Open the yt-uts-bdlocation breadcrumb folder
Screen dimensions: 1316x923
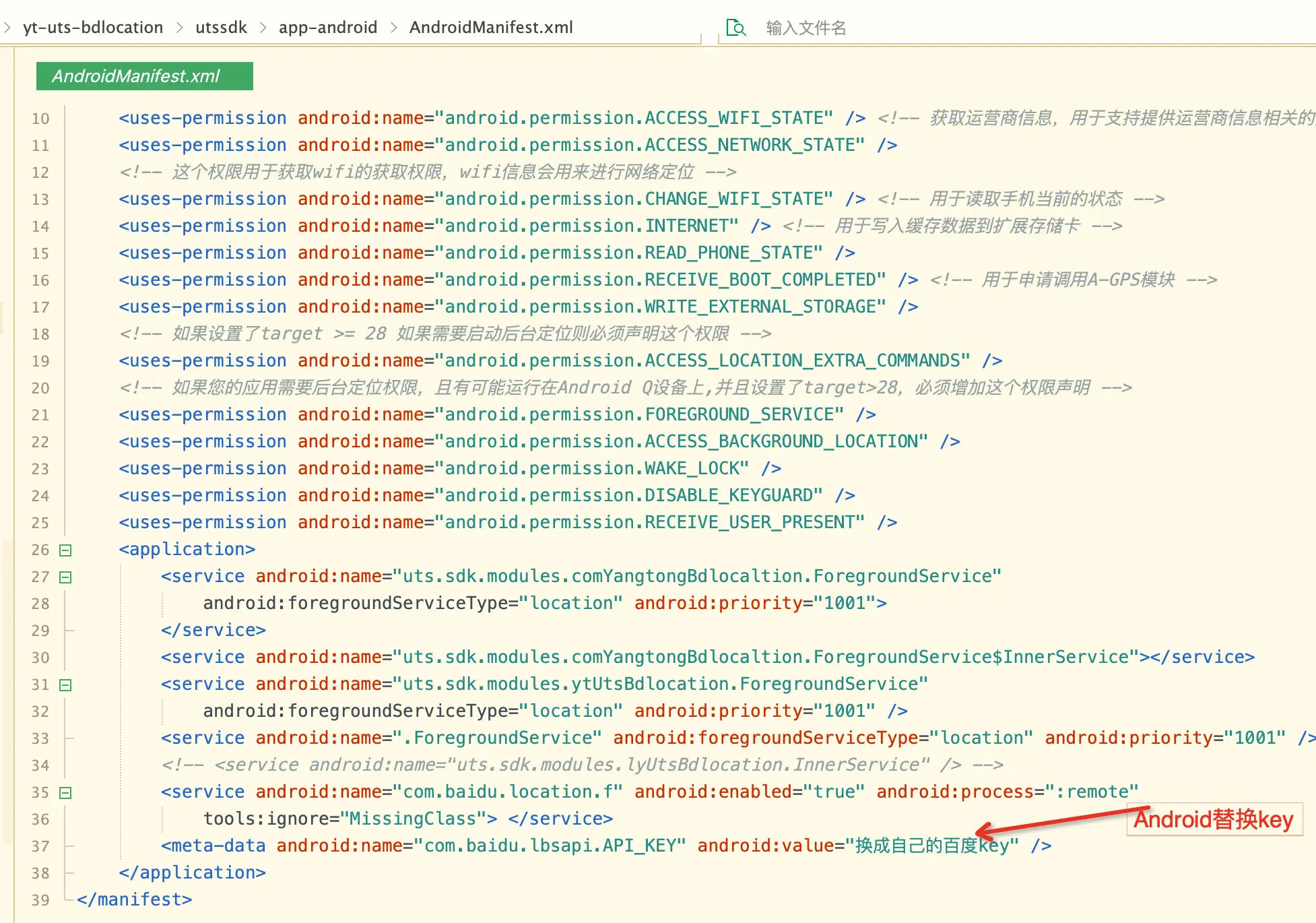[93, 28]
